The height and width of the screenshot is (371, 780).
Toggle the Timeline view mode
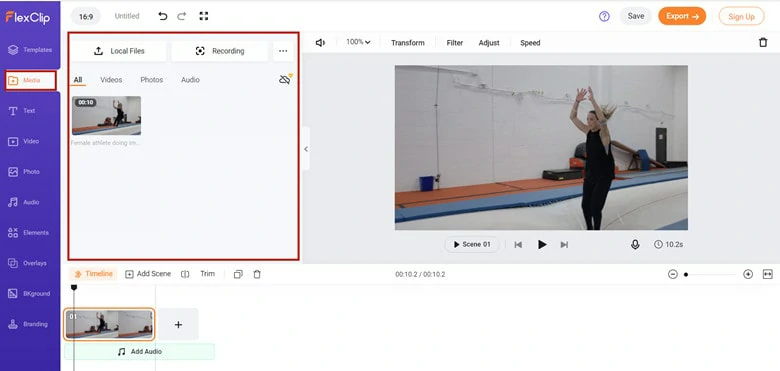94,274
